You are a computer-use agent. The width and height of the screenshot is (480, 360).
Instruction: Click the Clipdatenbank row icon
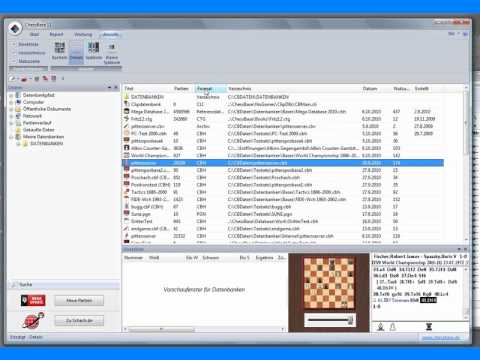pos(127,104)
